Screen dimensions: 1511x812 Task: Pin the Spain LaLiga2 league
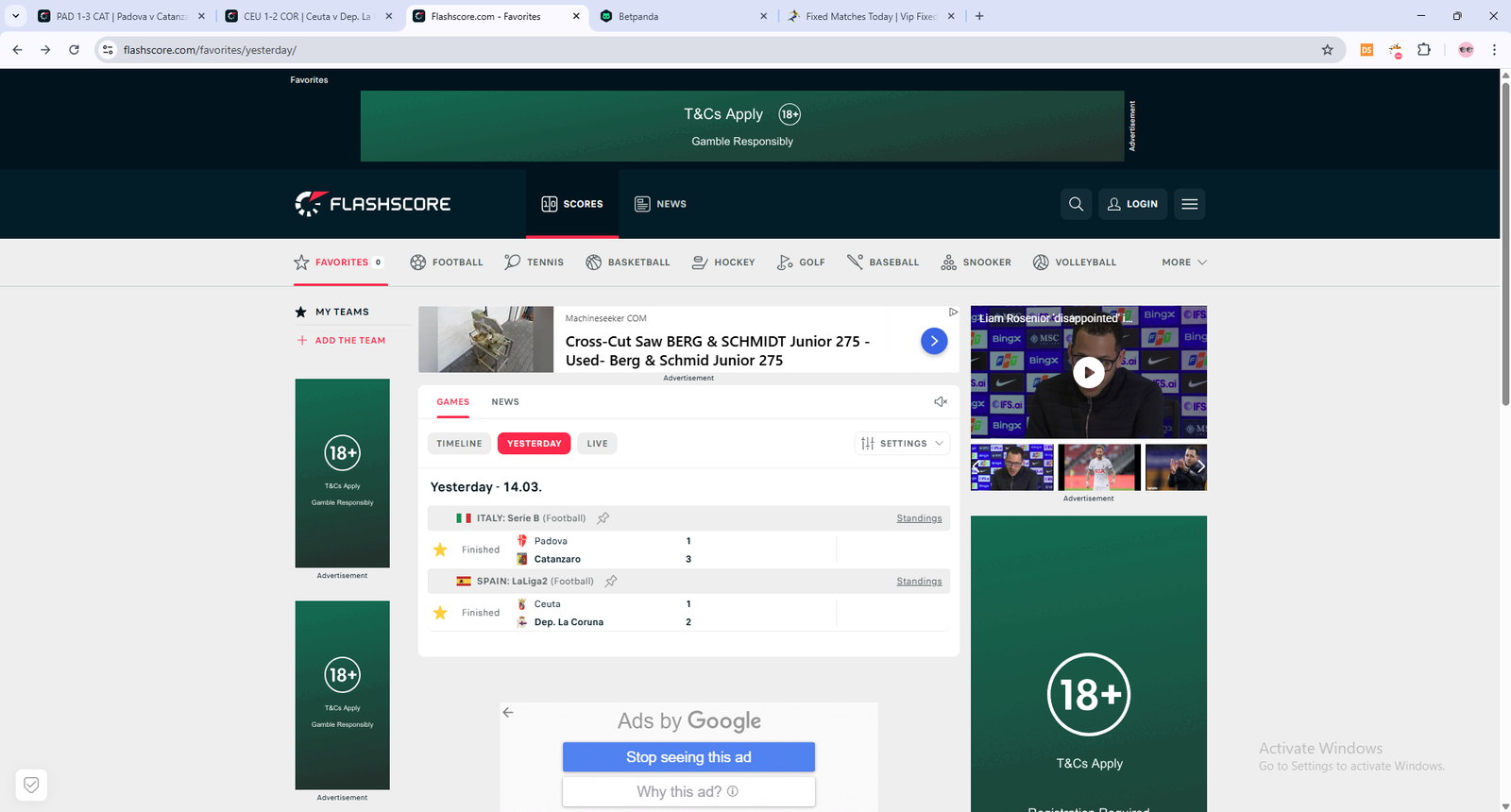611,582
